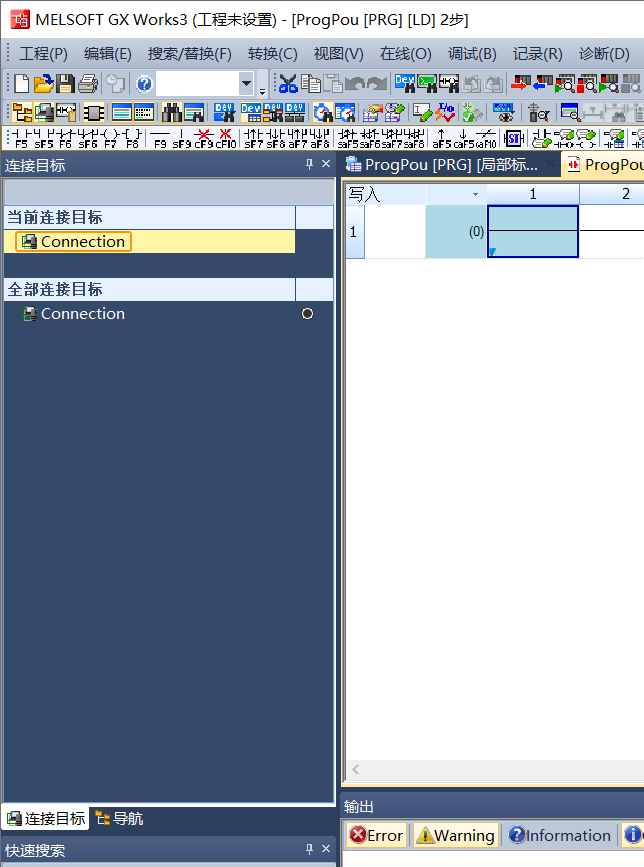The image size is (644, 867).
Task: Toggle the Warning filter button in output
Action: 455,835
